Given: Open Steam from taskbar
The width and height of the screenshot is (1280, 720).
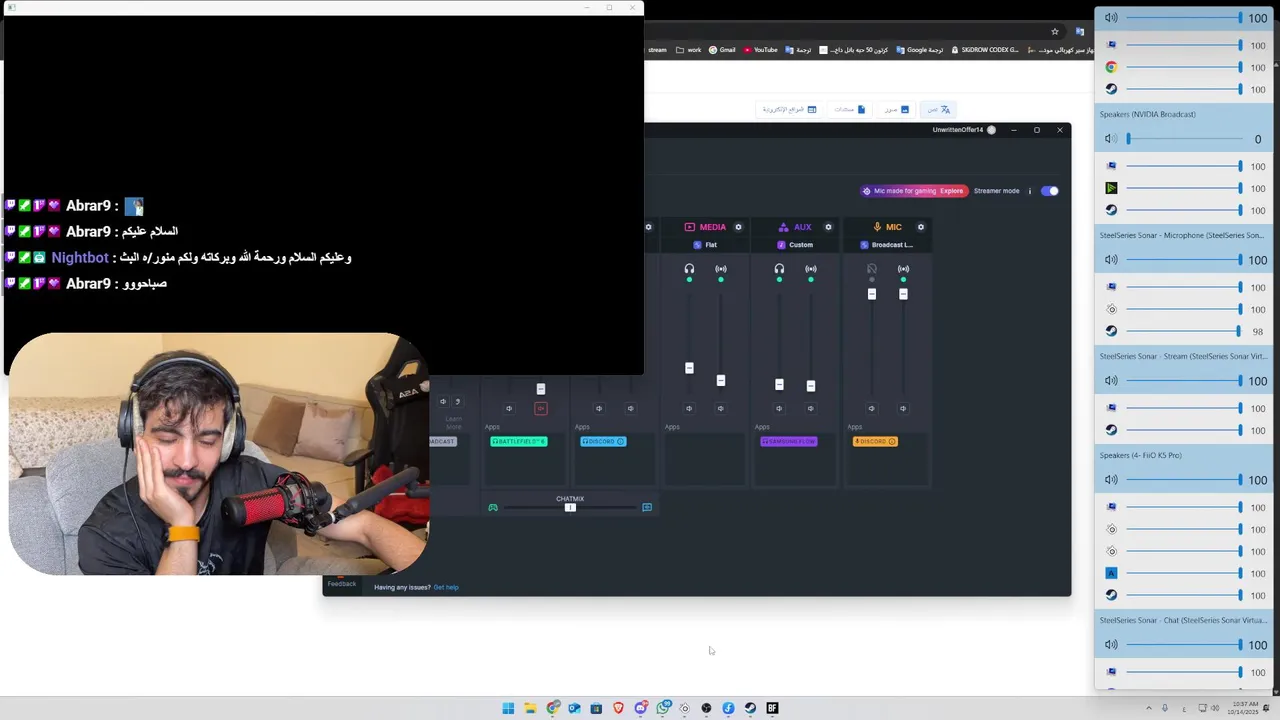Looking at the screenshot, I should tap(750, 708).
